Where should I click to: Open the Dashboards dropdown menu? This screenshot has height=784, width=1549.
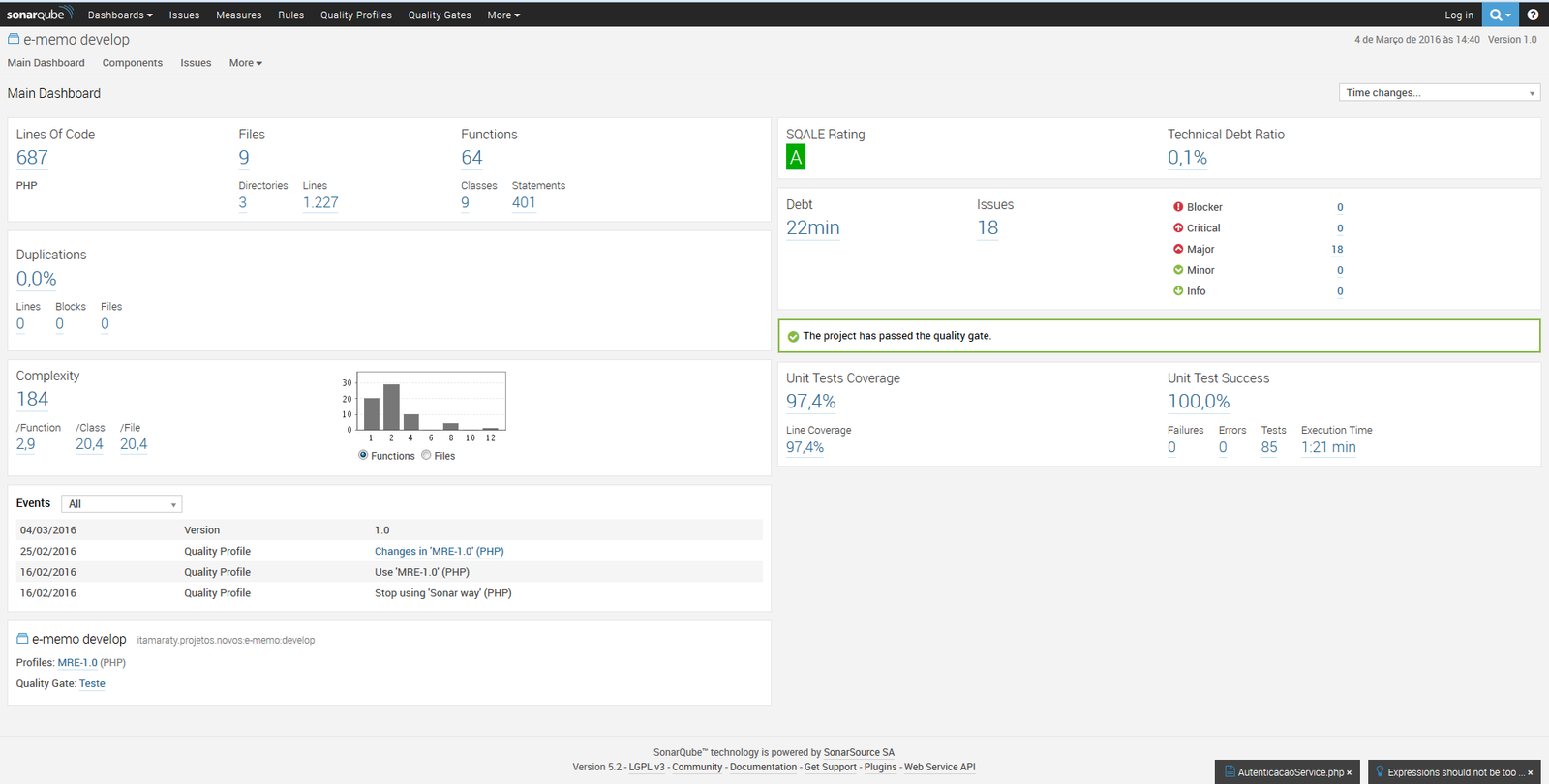pyautogui.click(x=120, y=15)
